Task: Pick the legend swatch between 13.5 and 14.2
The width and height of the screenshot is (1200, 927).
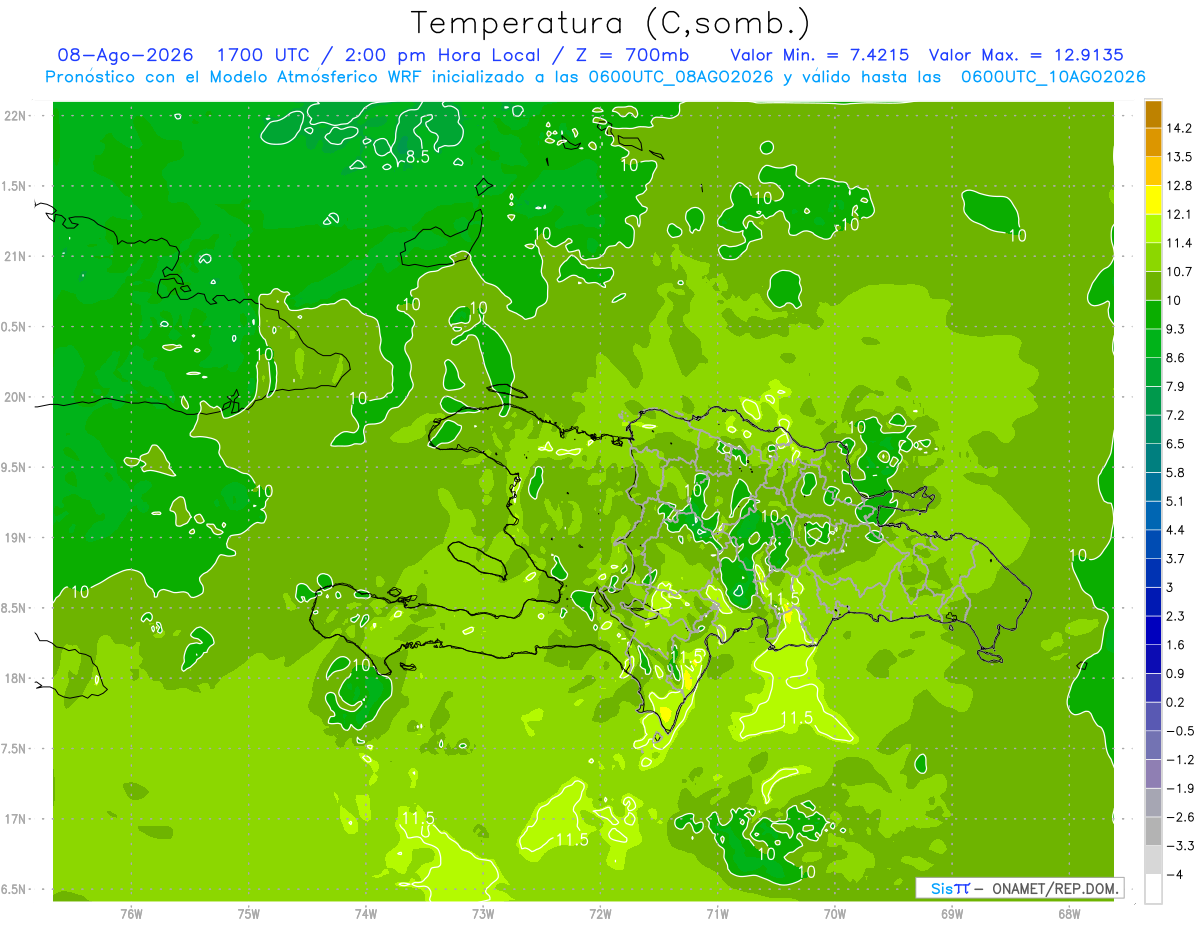Action: coord(1153,142)
